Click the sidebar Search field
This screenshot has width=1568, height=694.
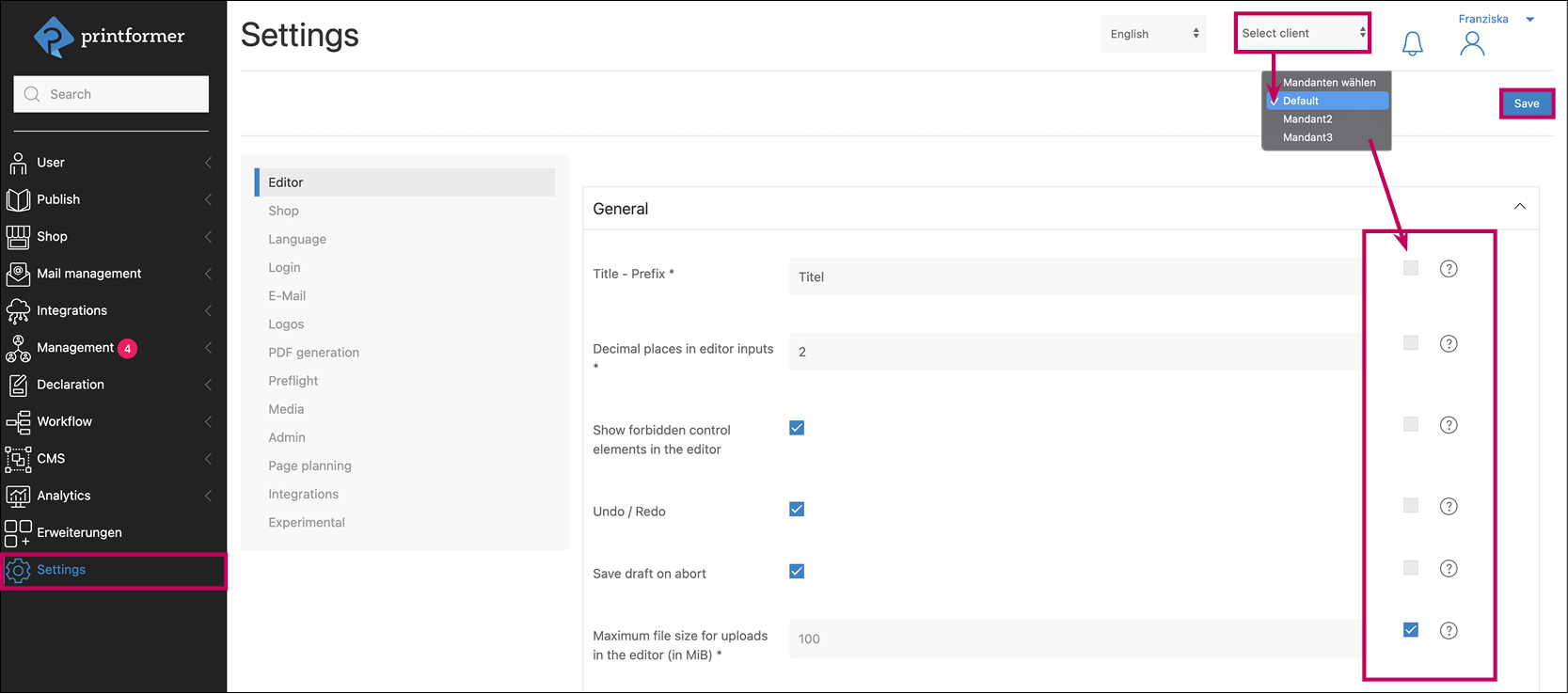pos(111,94)
